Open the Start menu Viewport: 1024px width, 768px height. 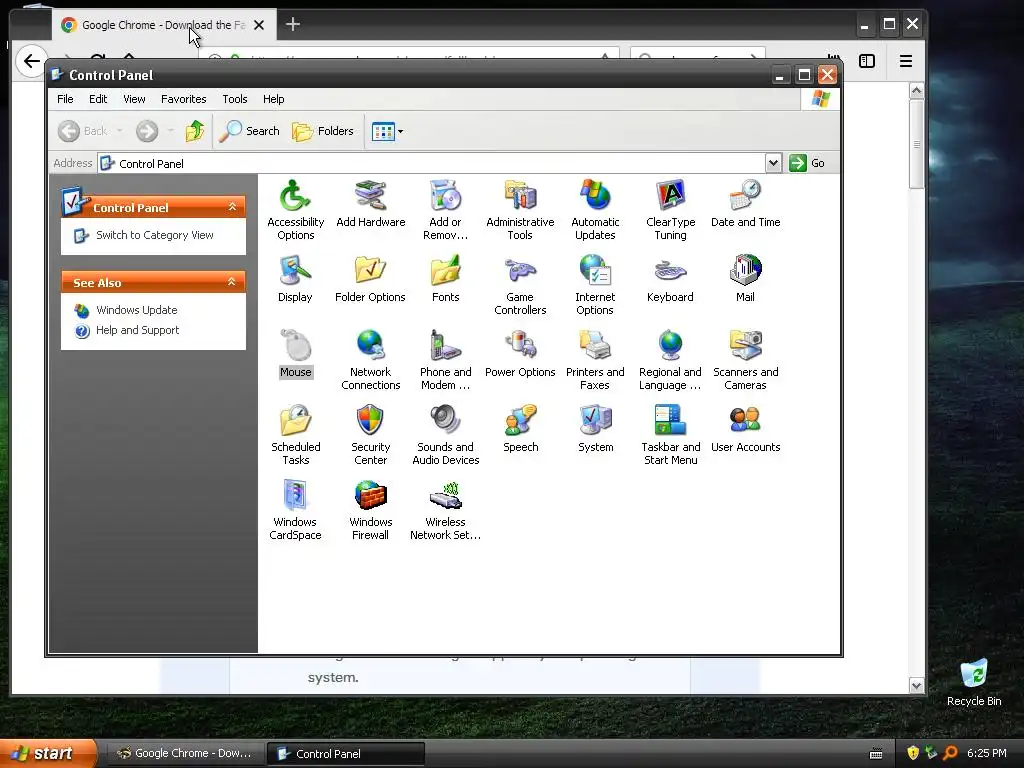click(48, 754)
